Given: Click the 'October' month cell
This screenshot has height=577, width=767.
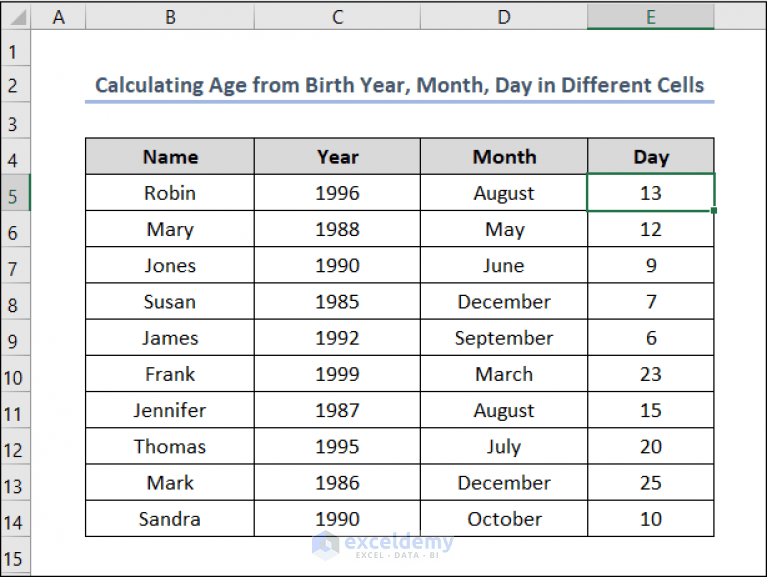Looking at the screenshot, I should tap(504, 518).
